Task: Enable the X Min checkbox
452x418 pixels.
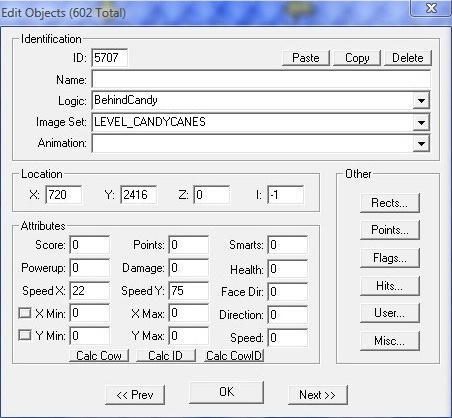Action: [x=25, y=313]
